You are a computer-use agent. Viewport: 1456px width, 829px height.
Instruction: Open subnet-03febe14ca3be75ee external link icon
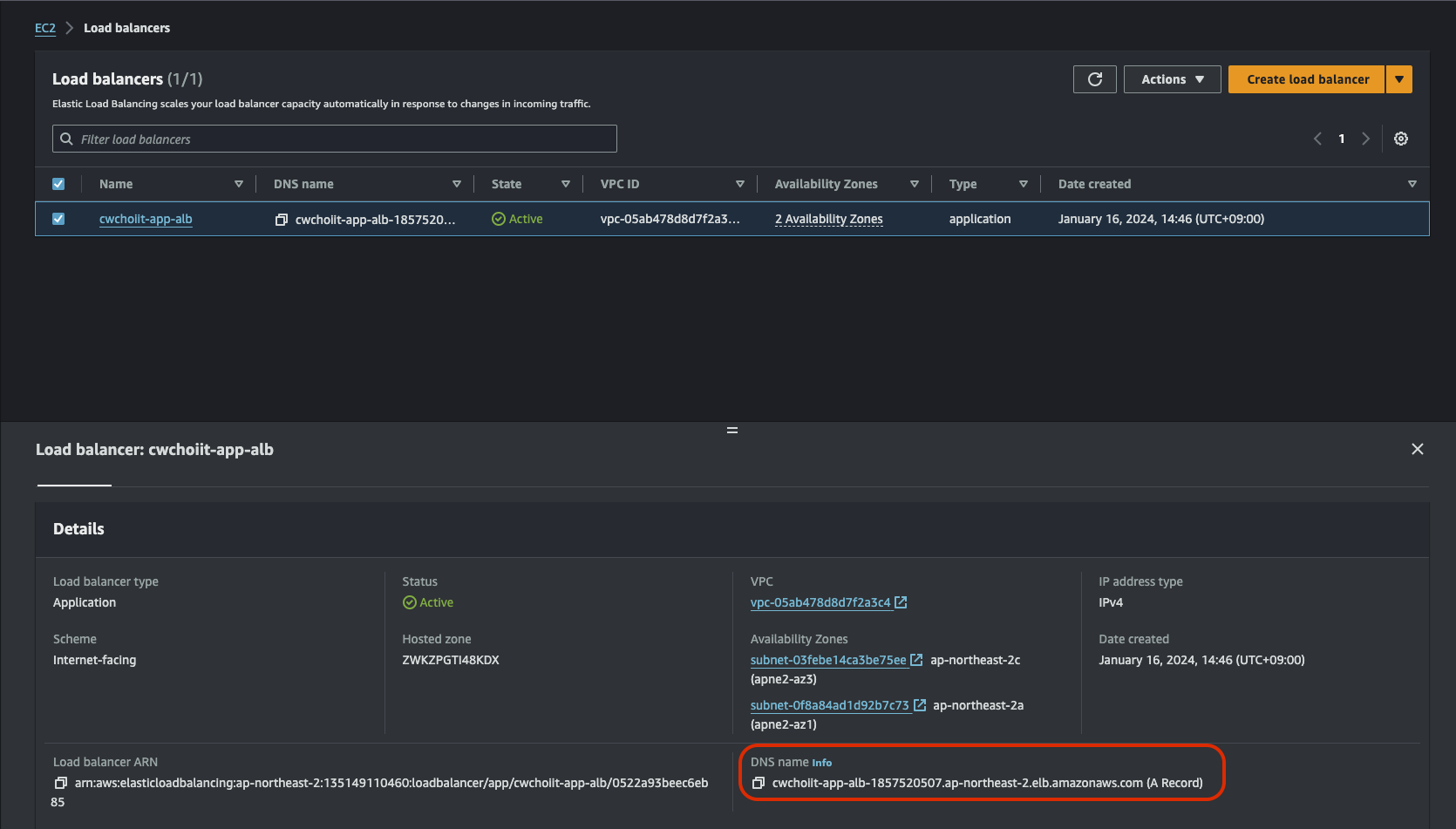916,660
